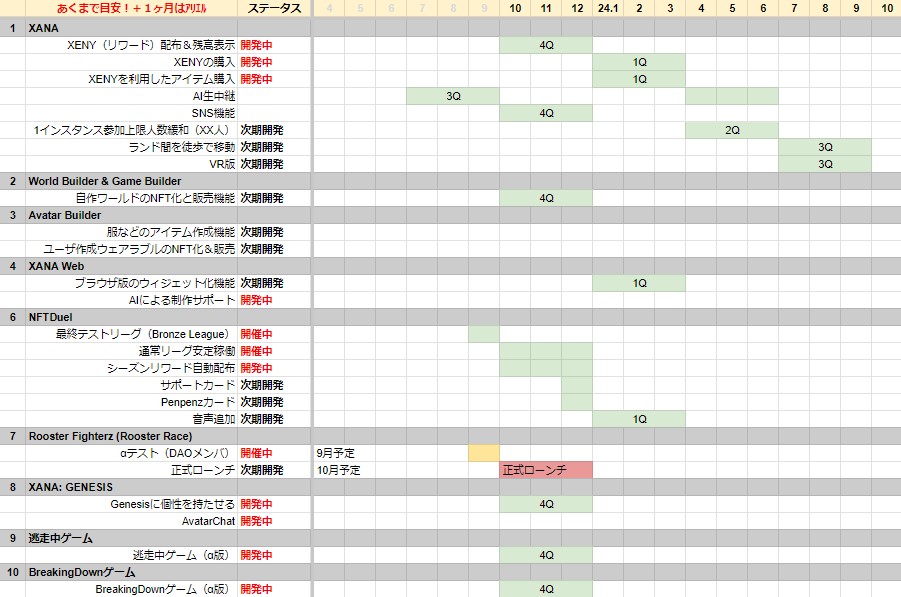This screenshot has width=901, height=597.
Task: Click 次期開発 status for VR版
Action: 262,164
